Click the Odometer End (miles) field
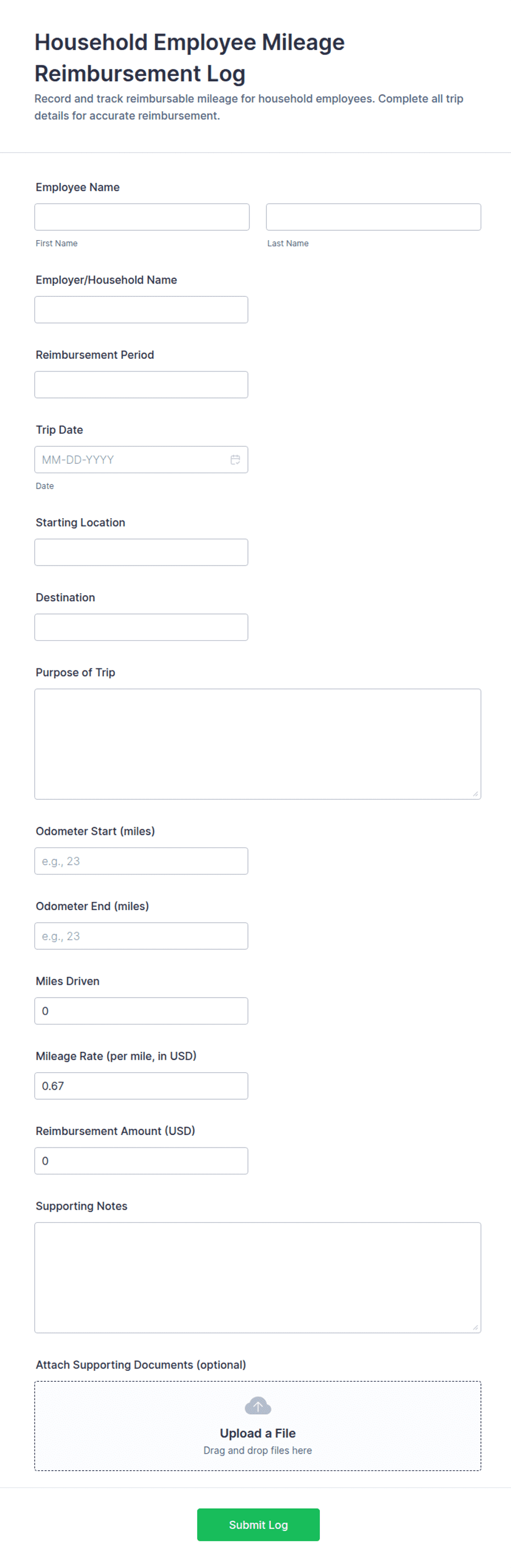 coord(141,935)
